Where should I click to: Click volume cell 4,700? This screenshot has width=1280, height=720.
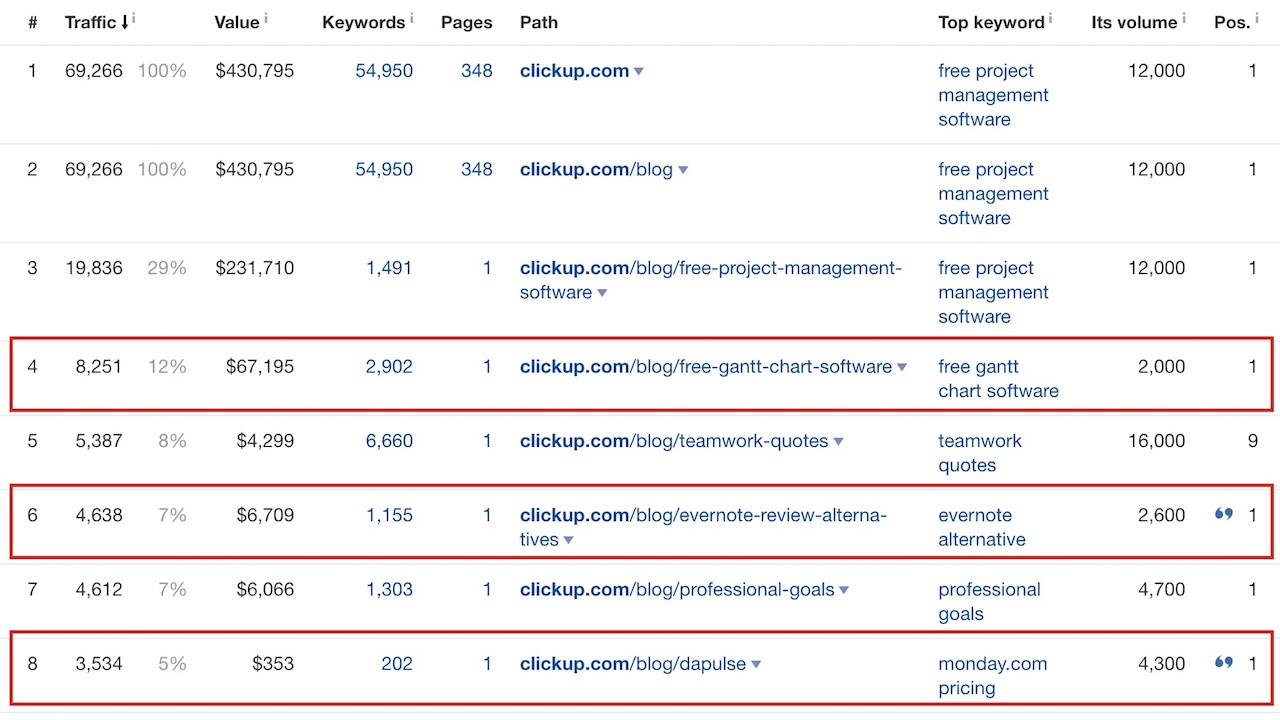1162,589
